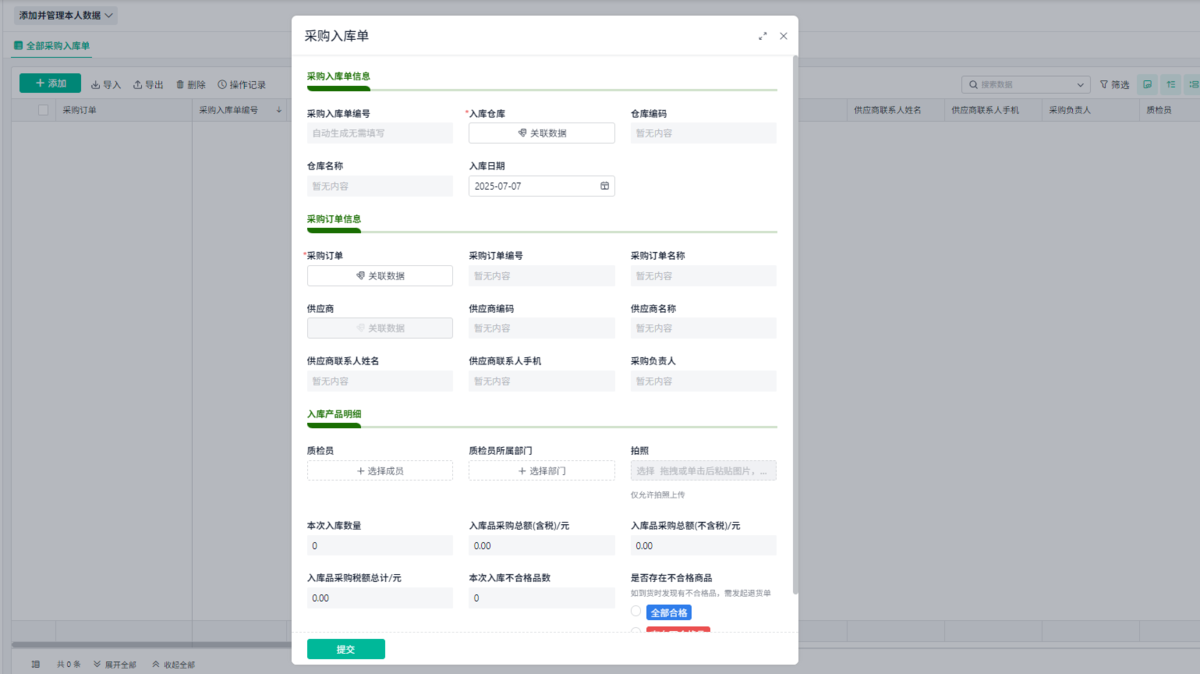Toggle select-all checkbox in table header
Screen dimensions: 1200x674
coord(43,110)
